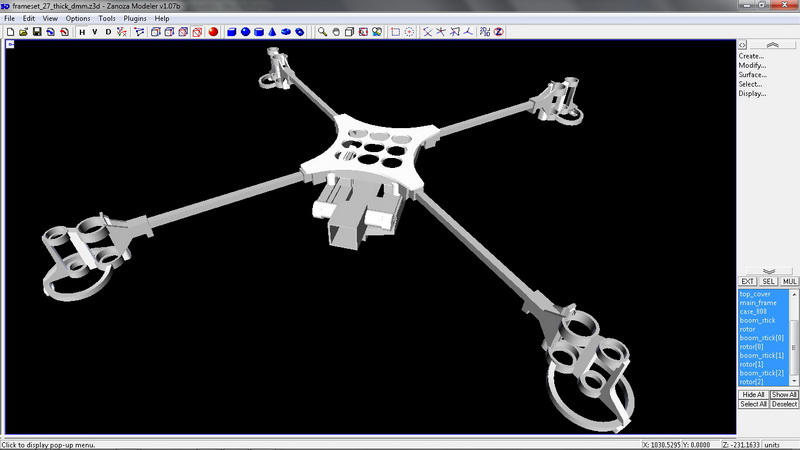Open the Plugins menu
Screen dimensions: 800x450
coord(135,18)
